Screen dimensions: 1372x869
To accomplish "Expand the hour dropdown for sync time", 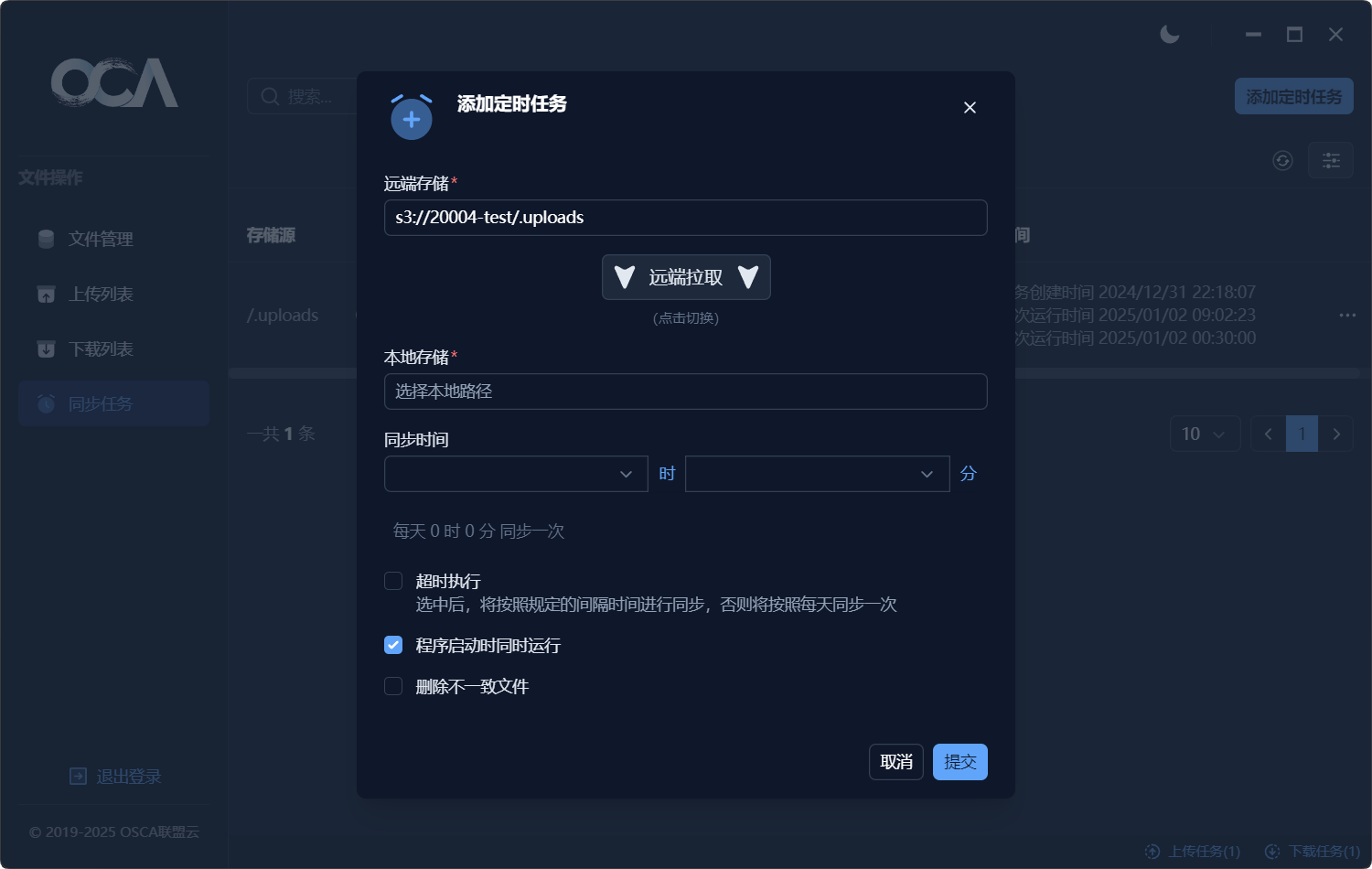I will pyautogui.click(x=516, y=474).
